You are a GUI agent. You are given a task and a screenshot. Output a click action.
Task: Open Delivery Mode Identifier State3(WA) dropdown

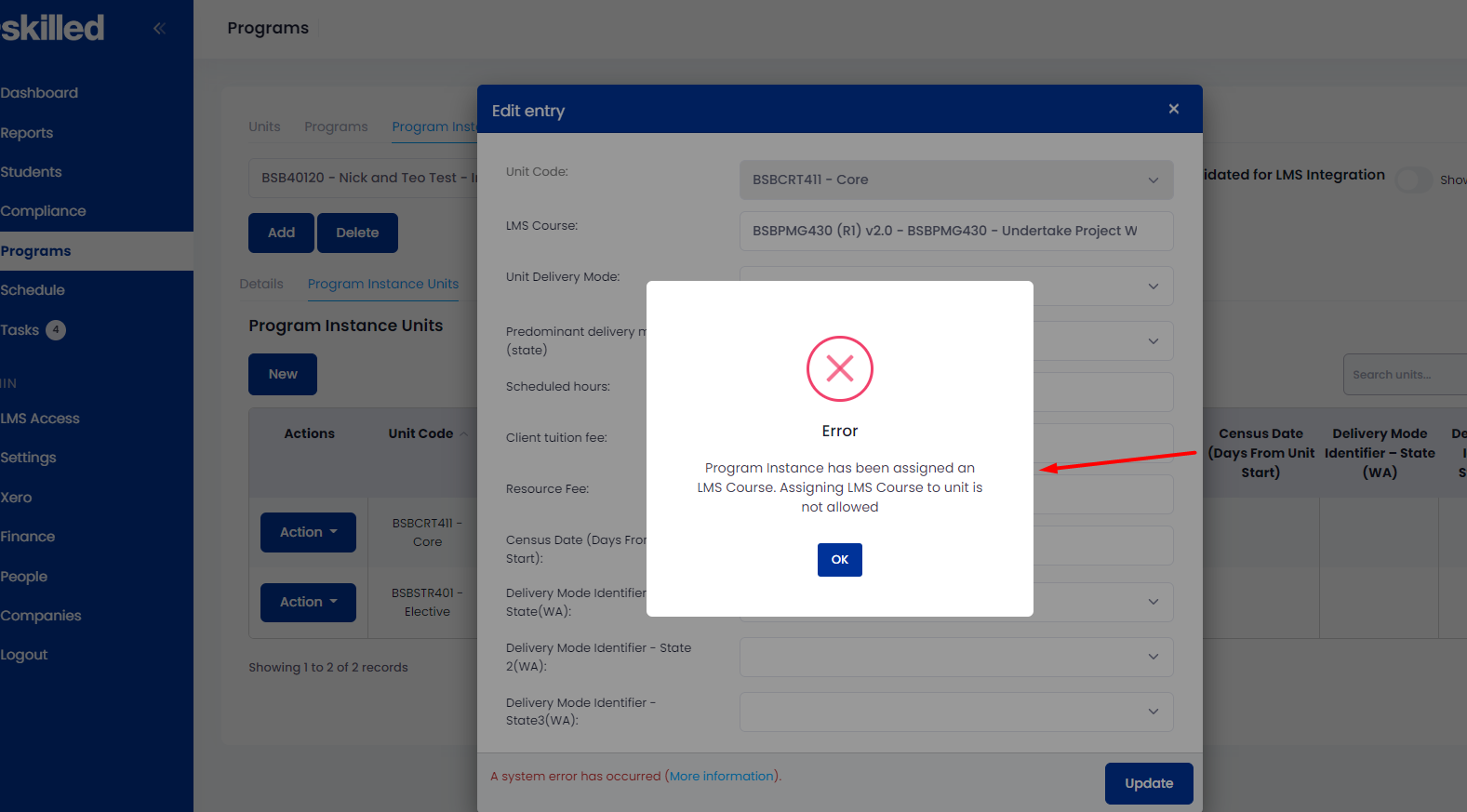point(956,712)
